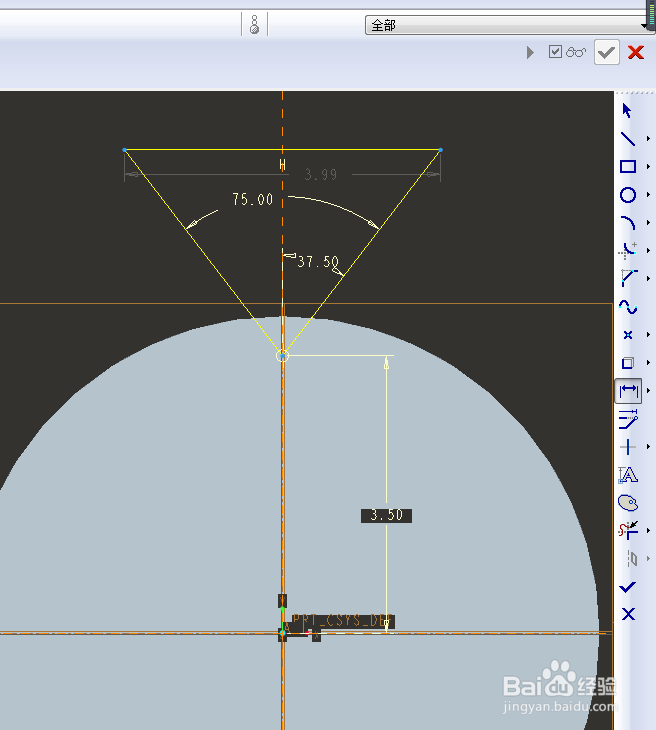Select the Arc sketch tool
The height and width of the screenshot is (730, 656).
click(628, 223)
